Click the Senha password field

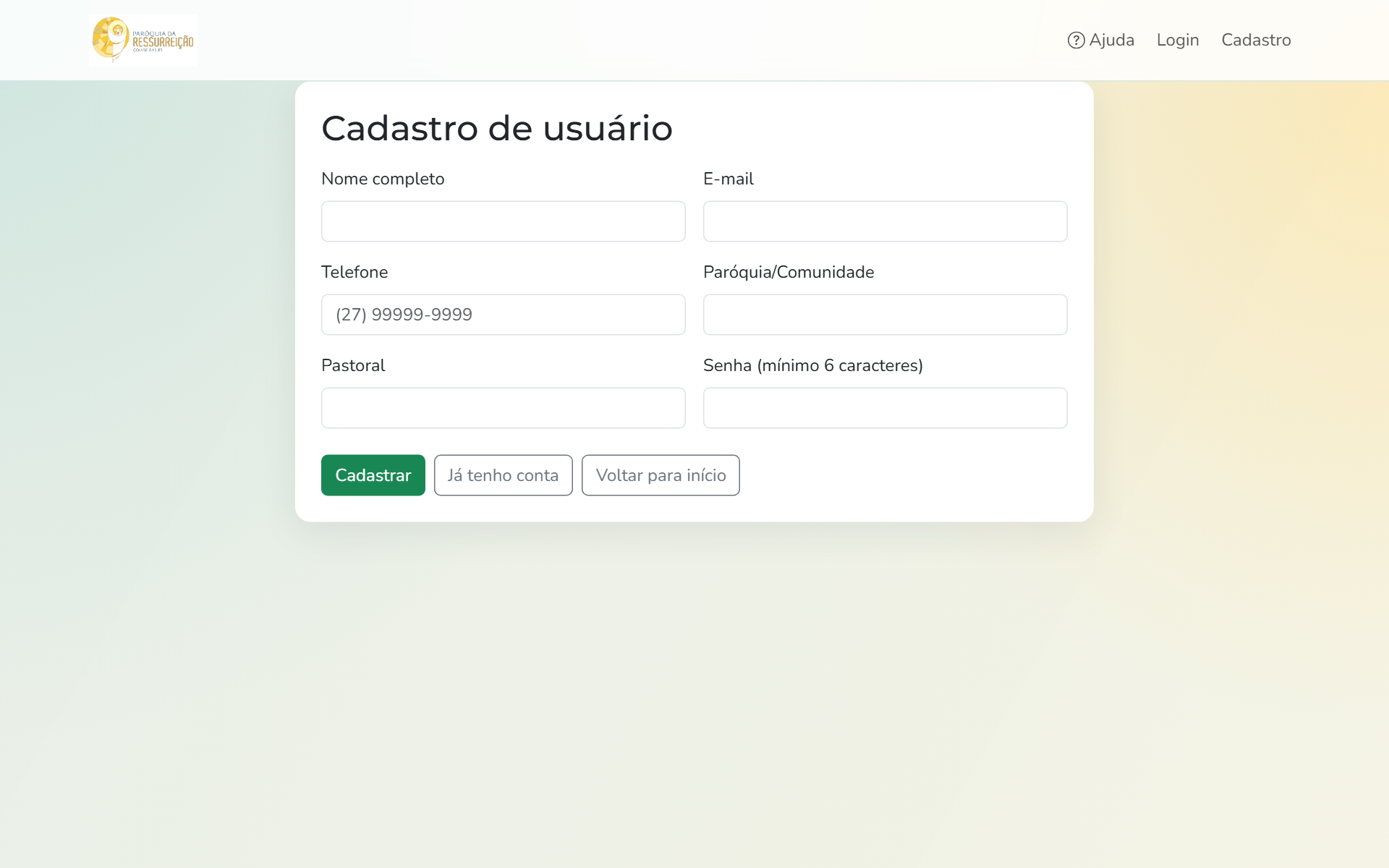(885, 408)
